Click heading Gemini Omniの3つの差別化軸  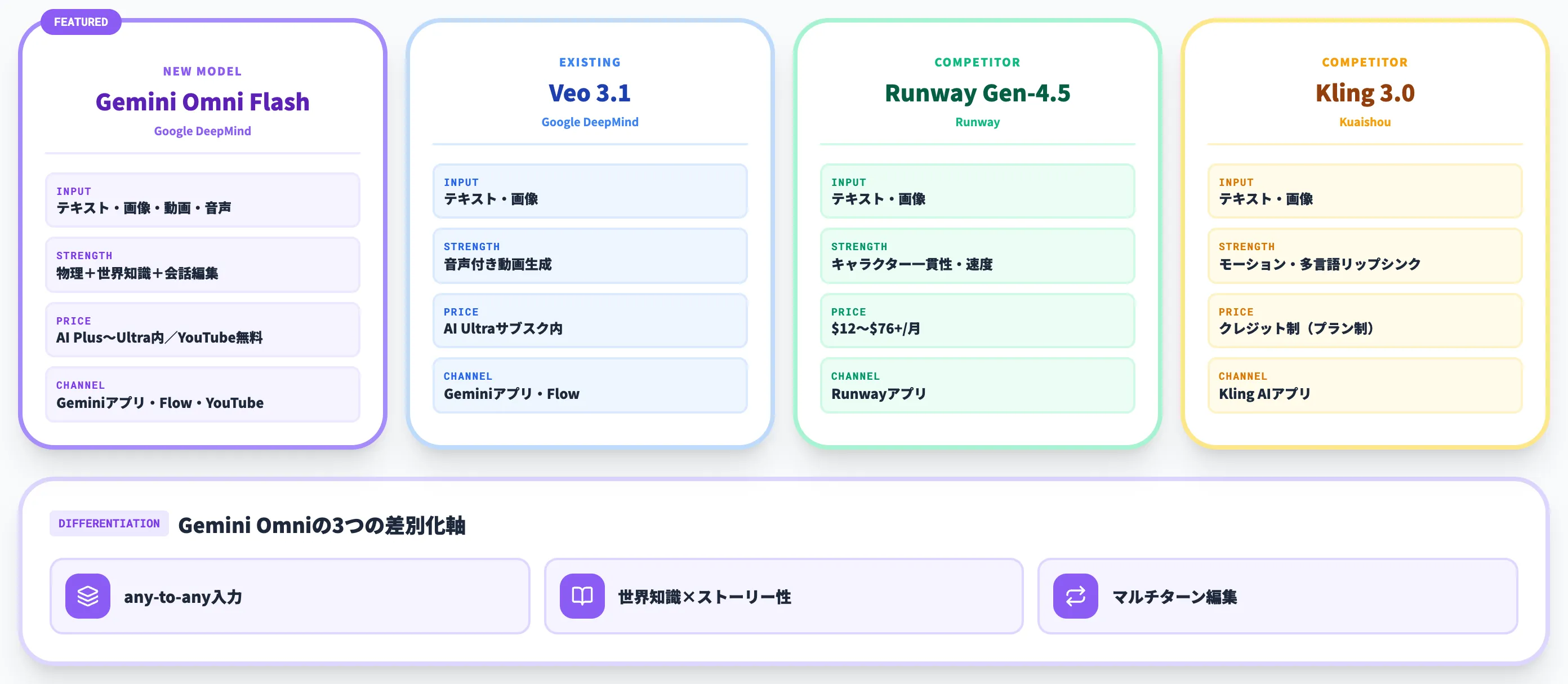tap(322, 525)
